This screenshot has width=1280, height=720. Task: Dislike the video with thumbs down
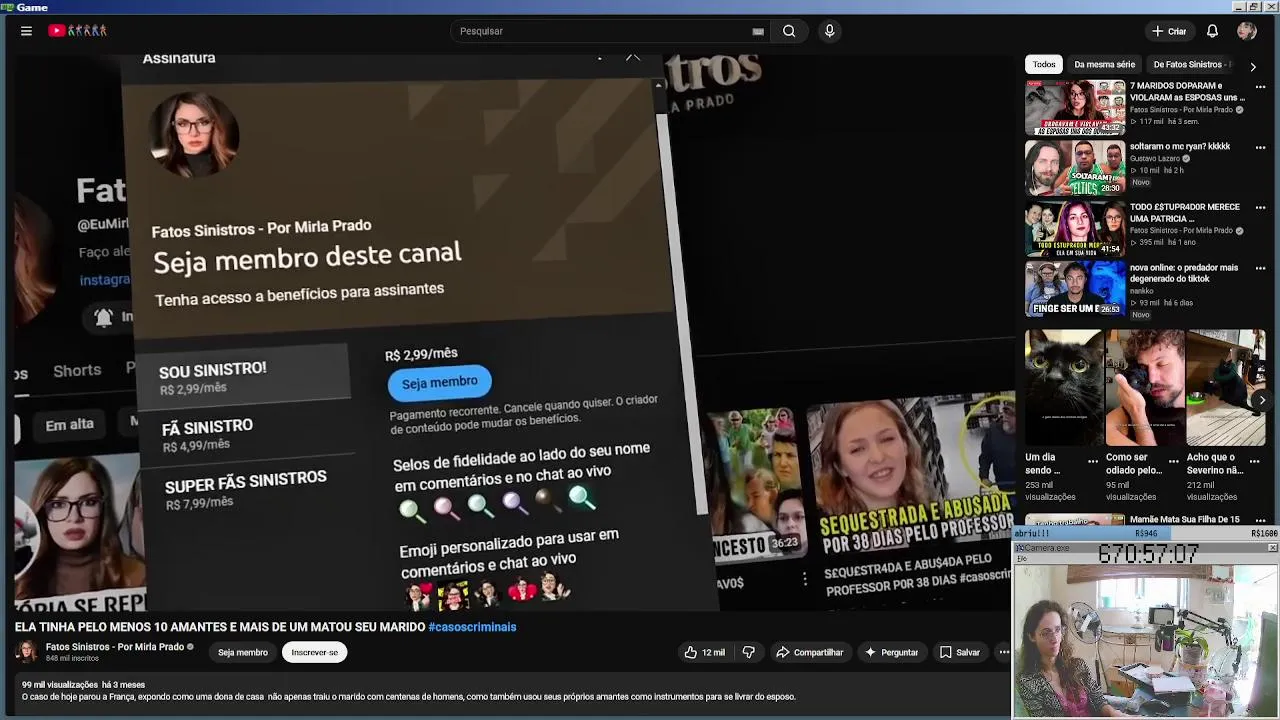tap(748, 652)
